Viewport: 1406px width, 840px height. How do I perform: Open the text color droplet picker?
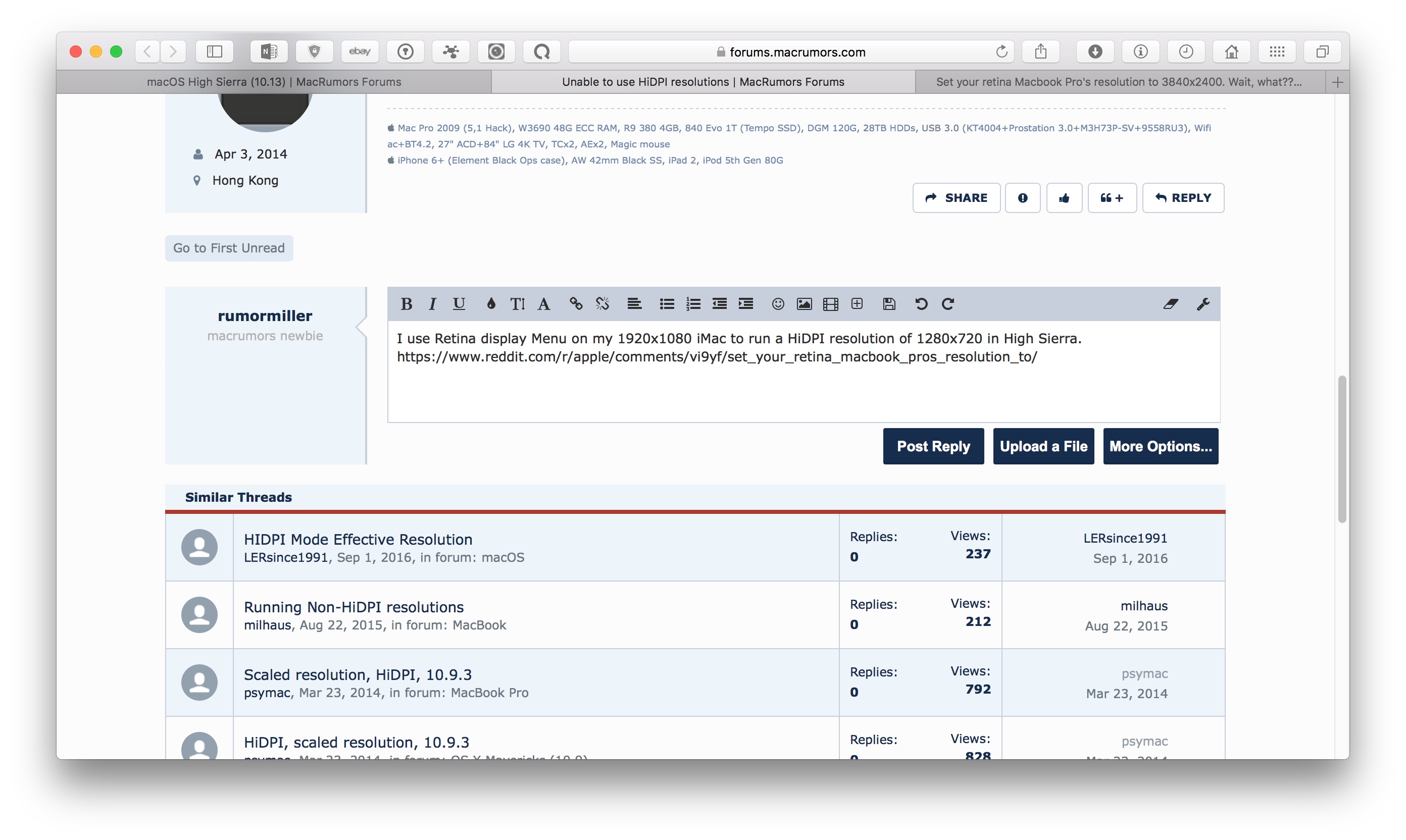(491, 304)
